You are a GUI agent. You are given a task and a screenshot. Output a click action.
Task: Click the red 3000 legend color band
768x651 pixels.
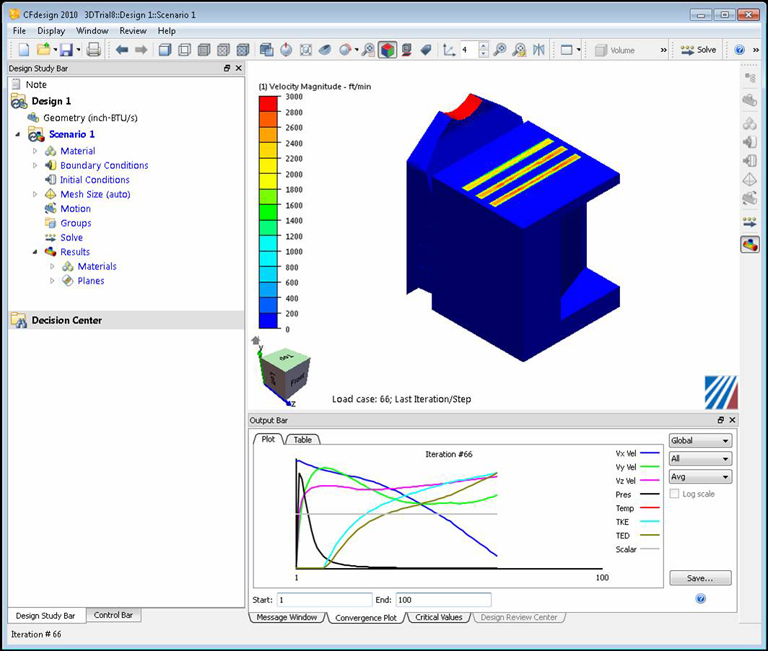(x=268, y=104)
